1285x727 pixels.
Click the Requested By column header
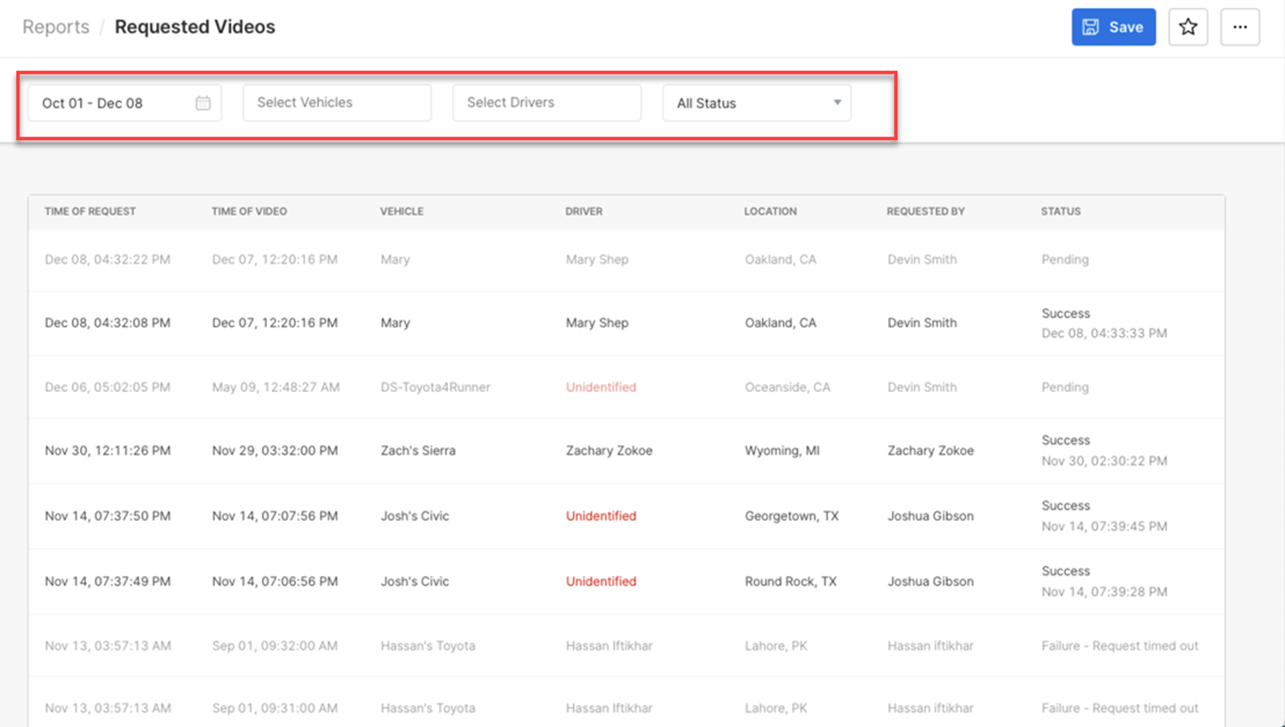925,212
